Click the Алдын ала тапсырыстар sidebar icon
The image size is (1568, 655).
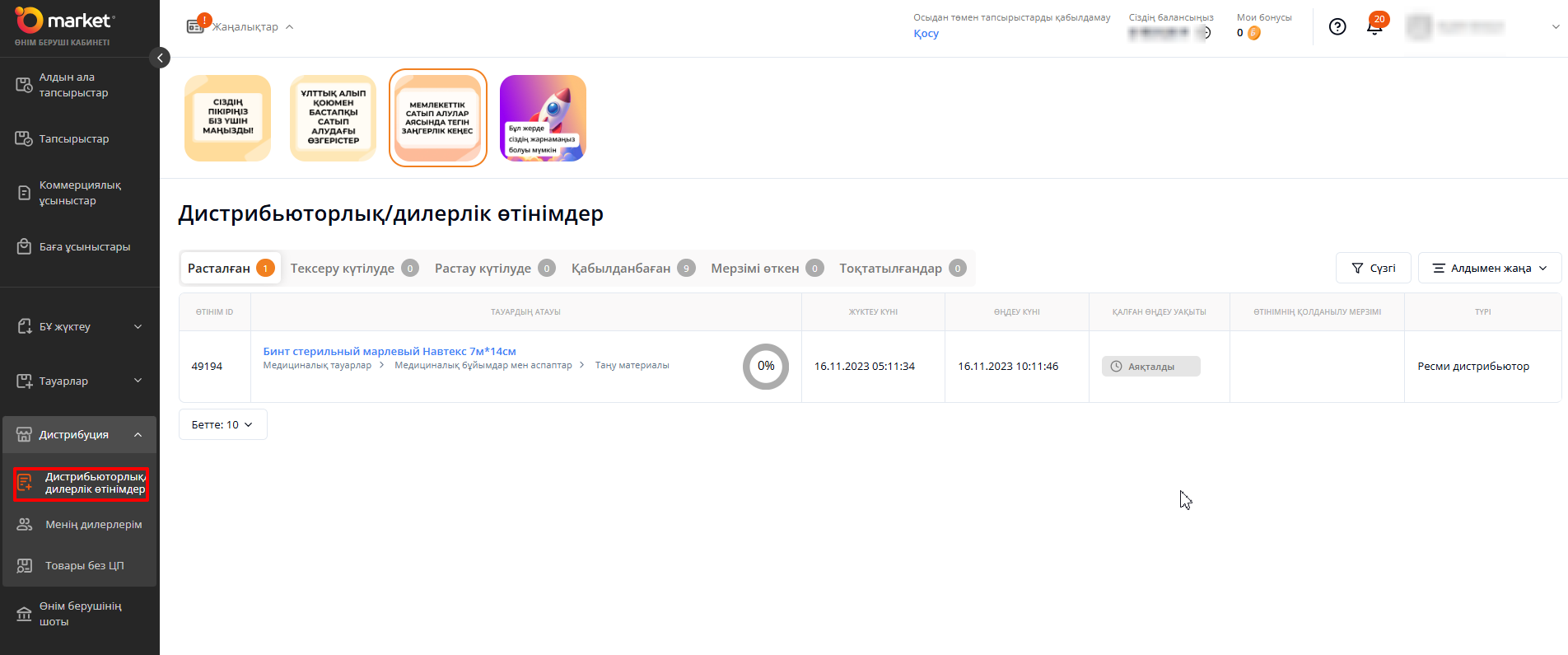[24, 84]
